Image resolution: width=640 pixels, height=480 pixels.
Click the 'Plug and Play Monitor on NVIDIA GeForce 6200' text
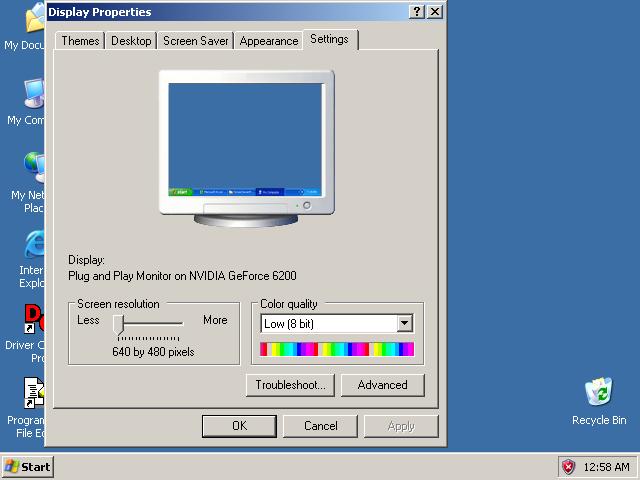182,276
